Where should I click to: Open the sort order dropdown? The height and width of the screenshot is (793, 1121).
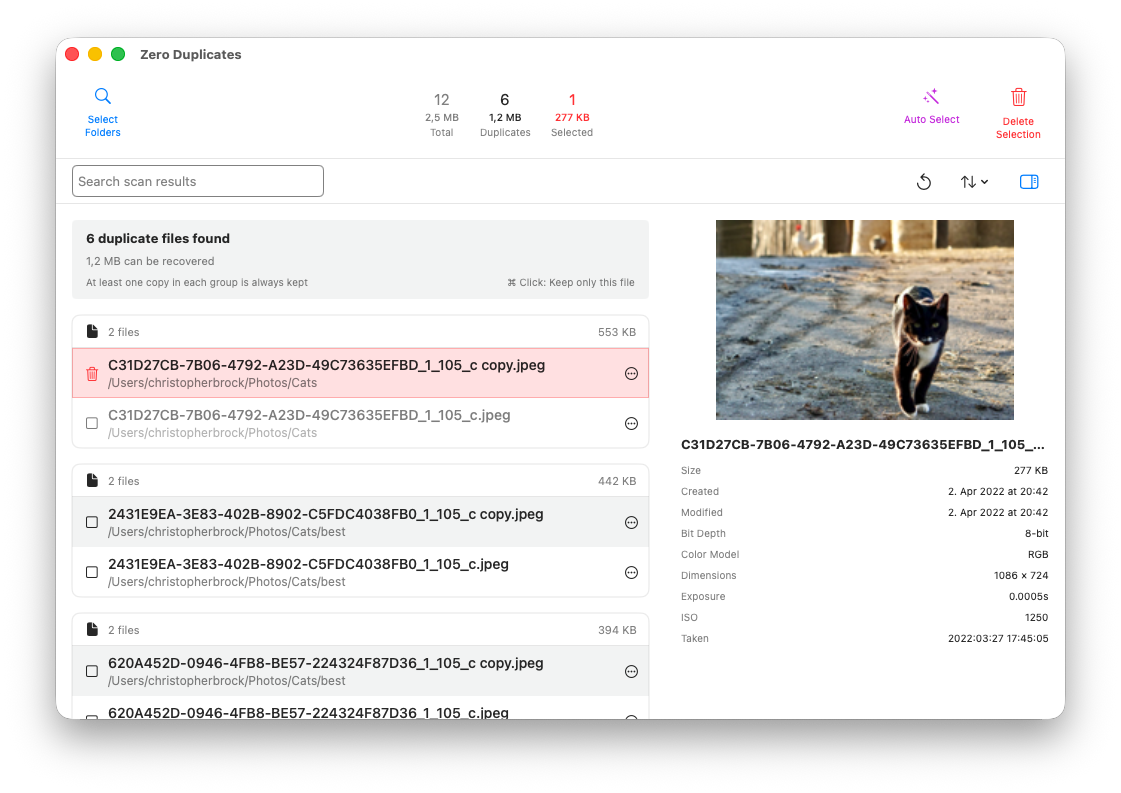(x=974, y=182)
